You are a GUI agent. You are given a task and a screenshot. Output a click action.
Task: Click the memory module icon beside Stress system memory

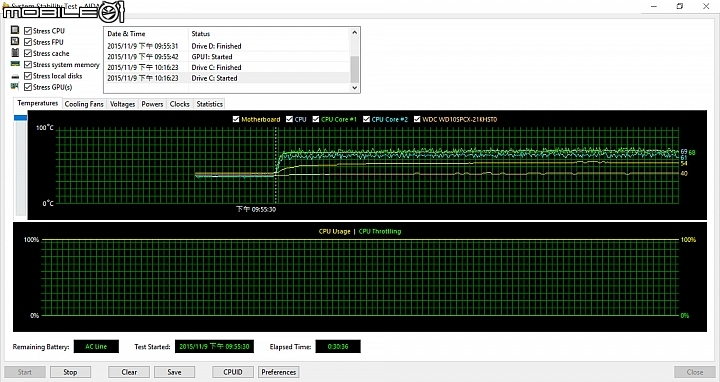(x=15, y=64)
